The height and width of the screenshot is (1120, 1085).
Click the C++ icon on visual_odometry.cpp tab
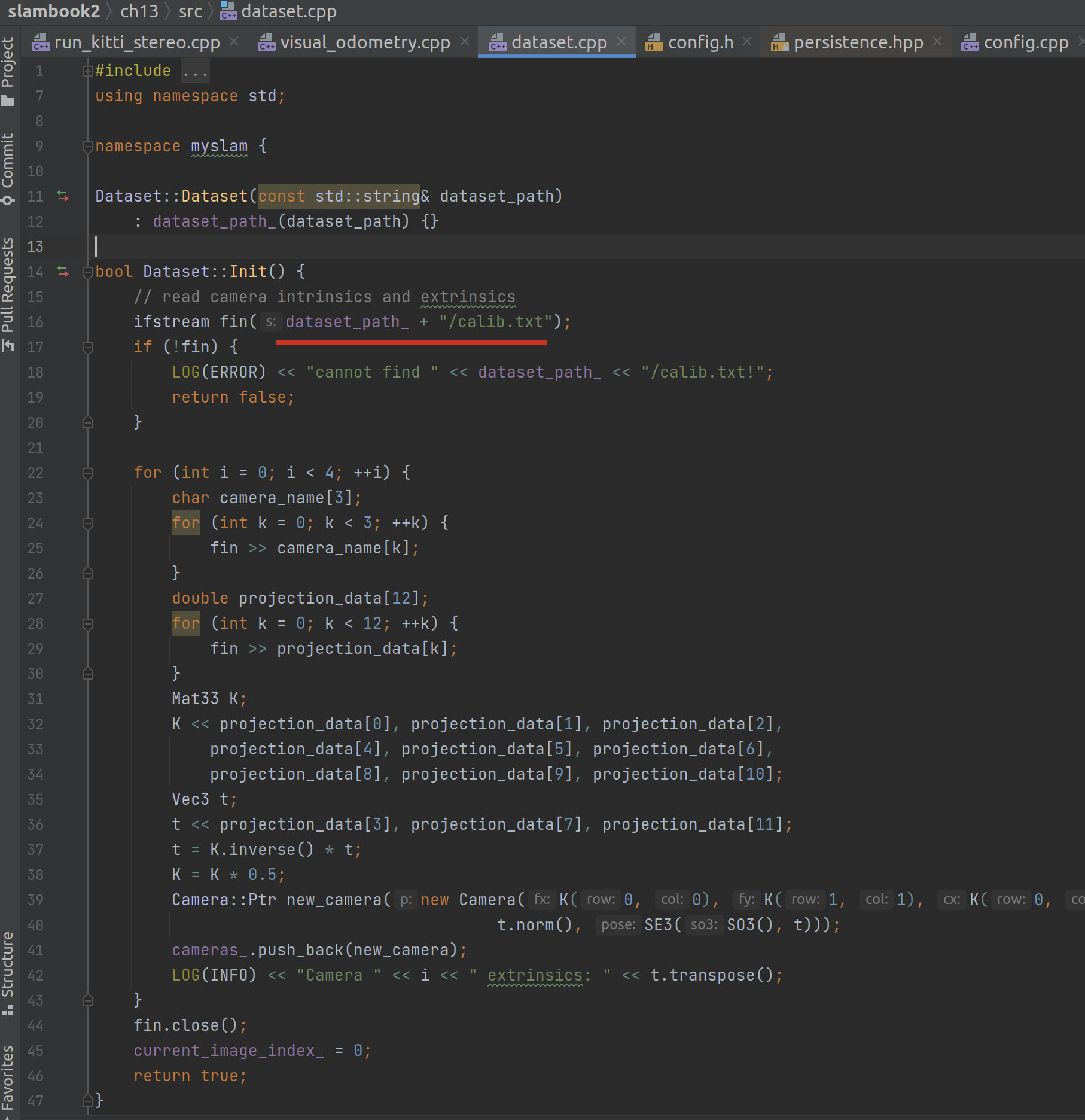click(x=267, y=42)
